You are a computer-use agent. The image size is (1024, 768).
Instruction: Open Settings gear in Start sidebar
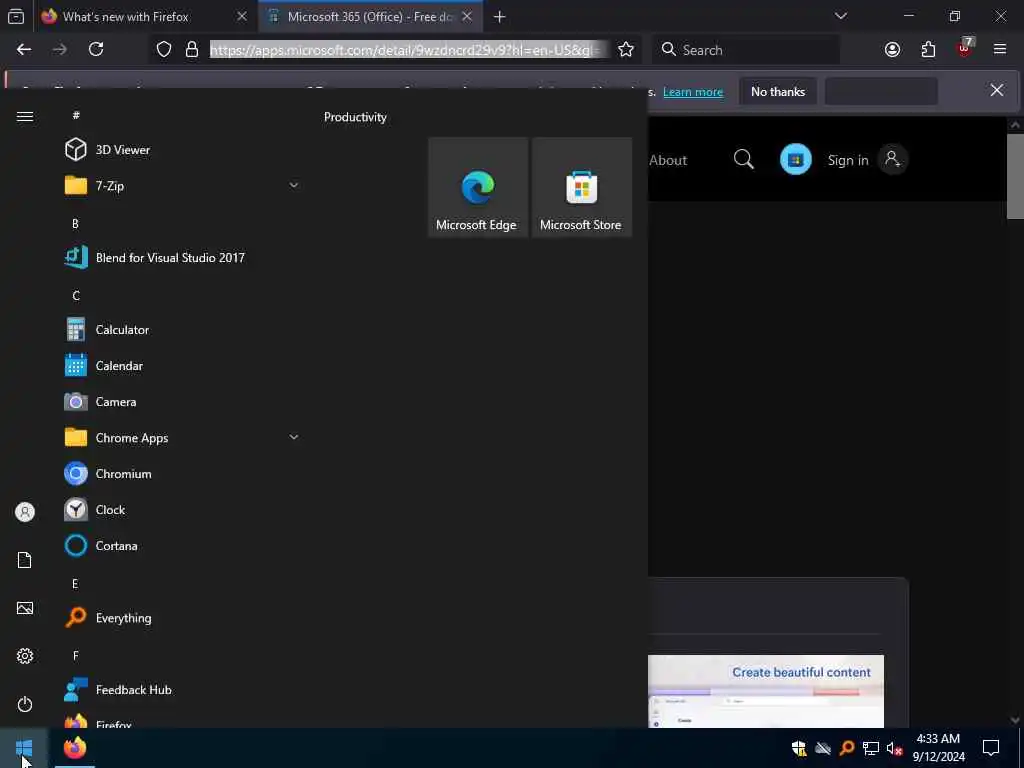click(25, 656)
